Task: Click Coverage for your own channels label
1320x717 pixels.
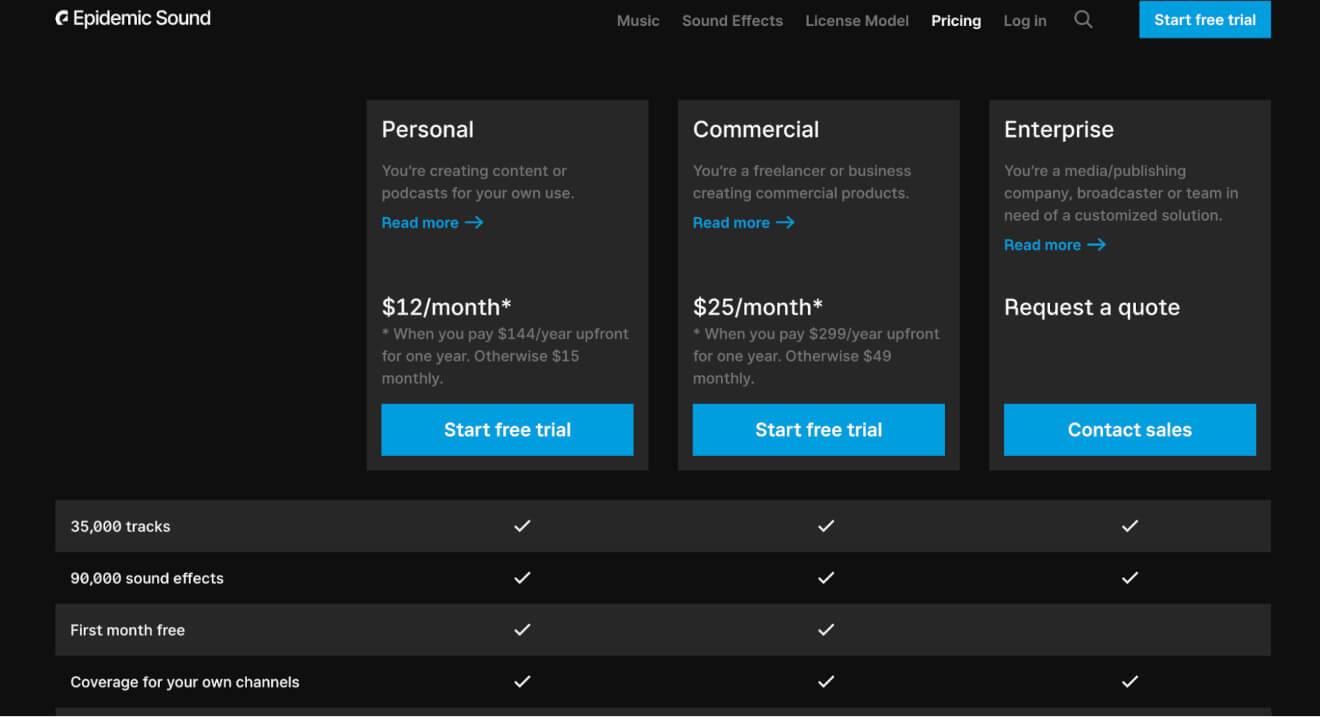Action: pos(185,682)
